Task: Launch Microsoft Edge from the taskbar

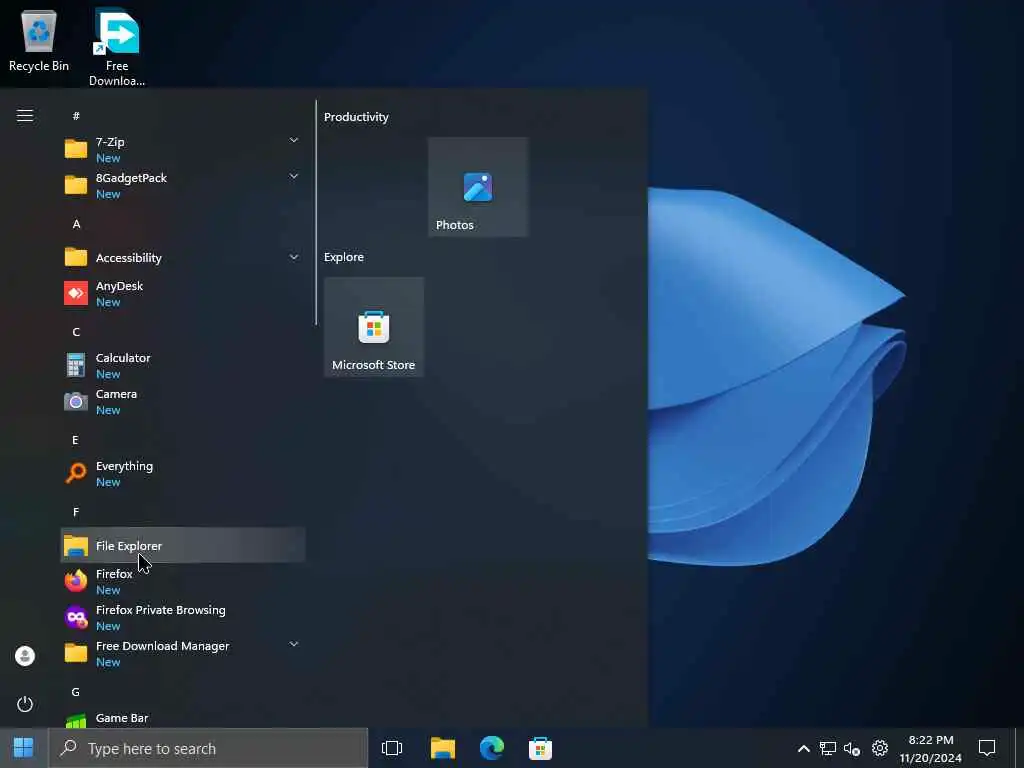Action: click(492, 748)
